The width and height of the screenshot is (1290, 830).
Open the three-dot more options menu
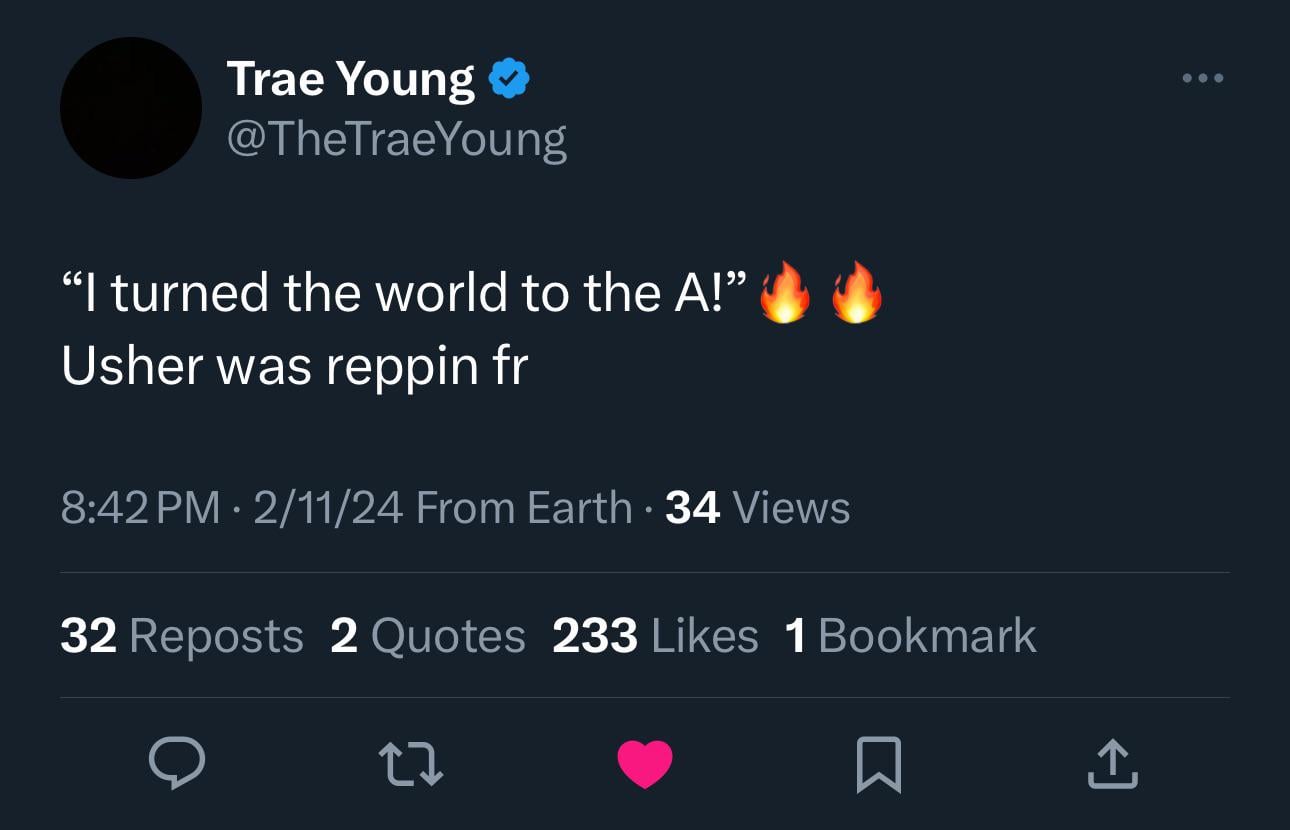(1202, 78)
